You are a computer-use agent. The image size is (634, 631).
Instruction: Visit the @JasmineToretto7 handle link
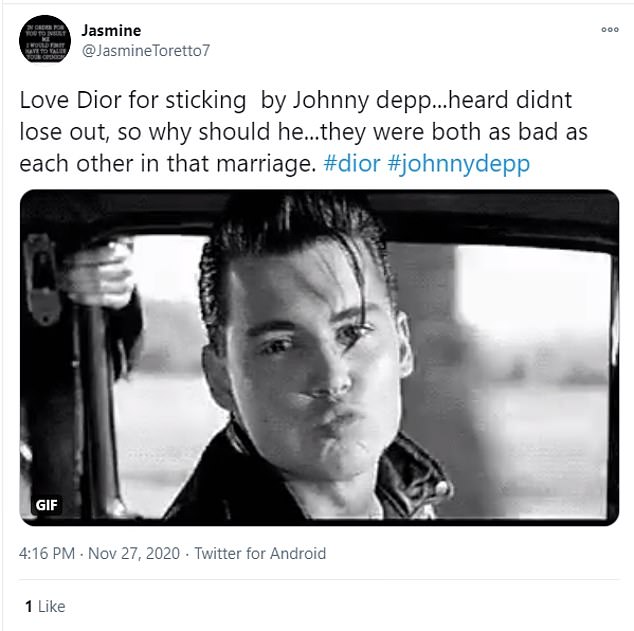pos(145,50)
